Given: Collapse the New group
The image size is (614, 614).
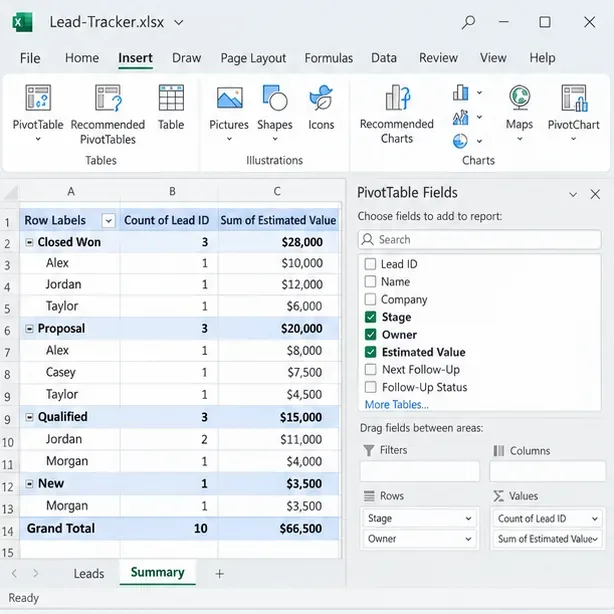Looking at the screenshot, I should (29, 484).
